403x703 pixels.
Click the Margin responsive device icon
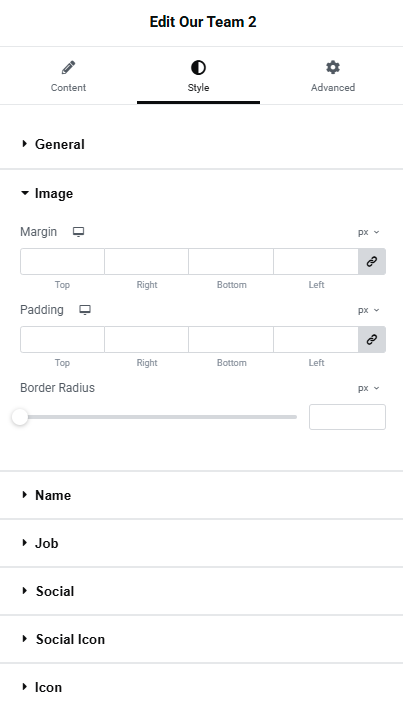[78, 232]
